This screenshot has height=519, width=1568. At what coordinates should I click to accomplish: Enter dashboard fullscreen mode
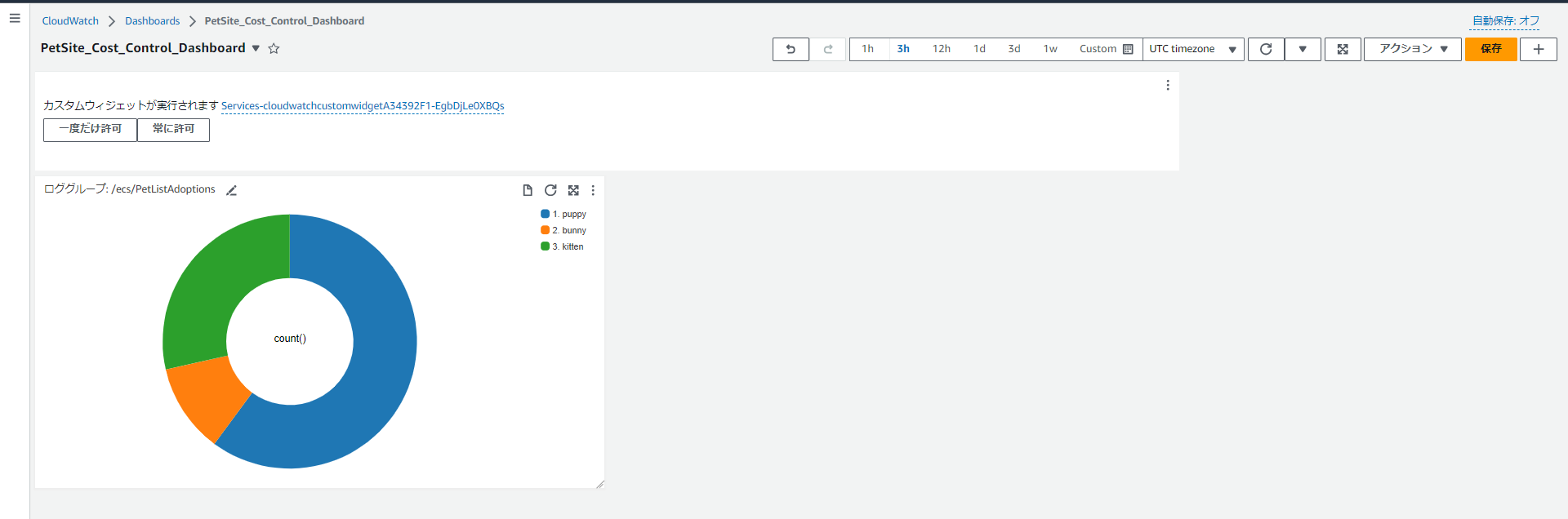click(x=1343, y=49)
